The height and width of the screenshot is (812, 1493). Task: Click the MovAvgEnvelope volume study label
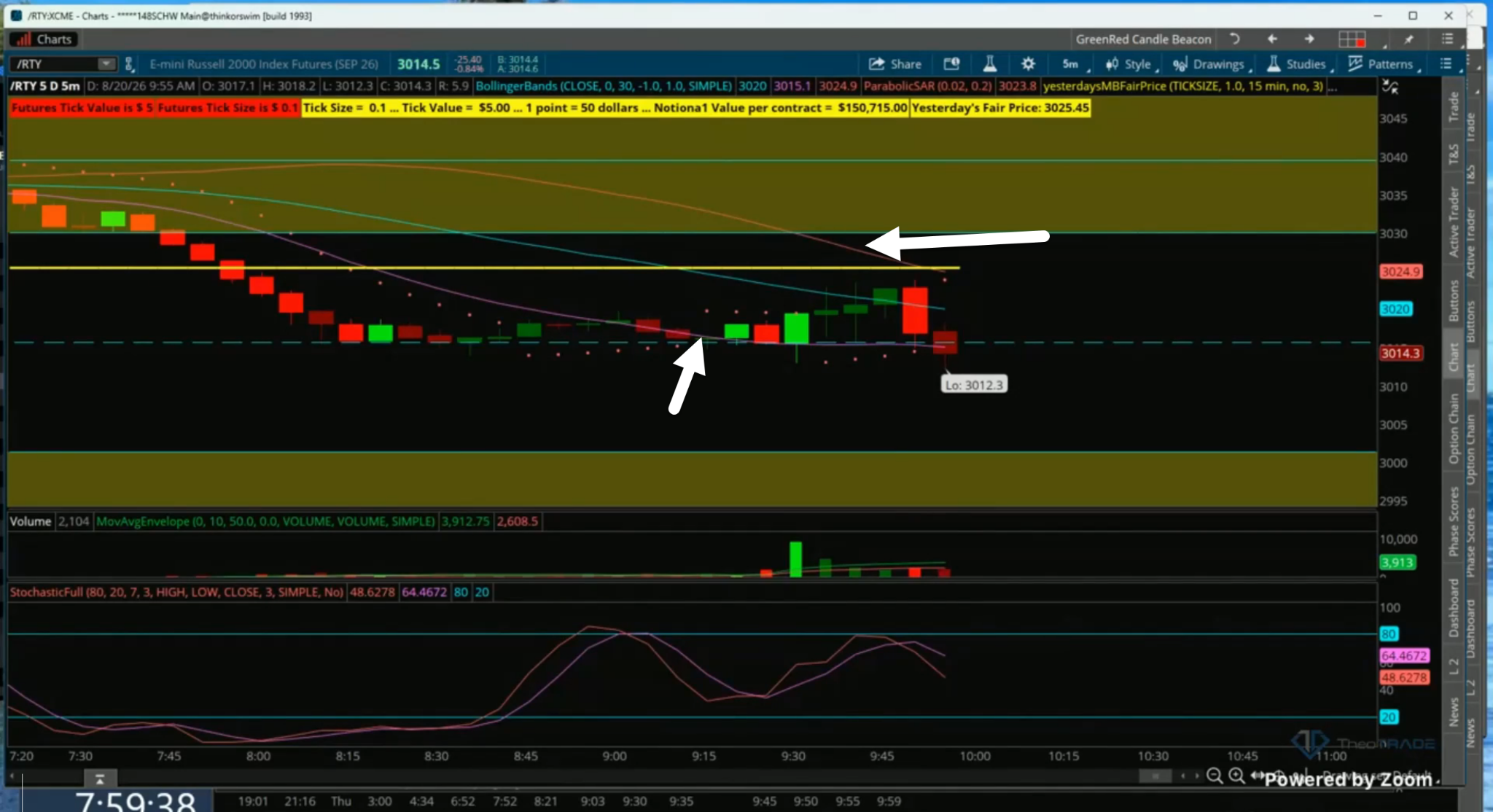click(x=265, y=521)
